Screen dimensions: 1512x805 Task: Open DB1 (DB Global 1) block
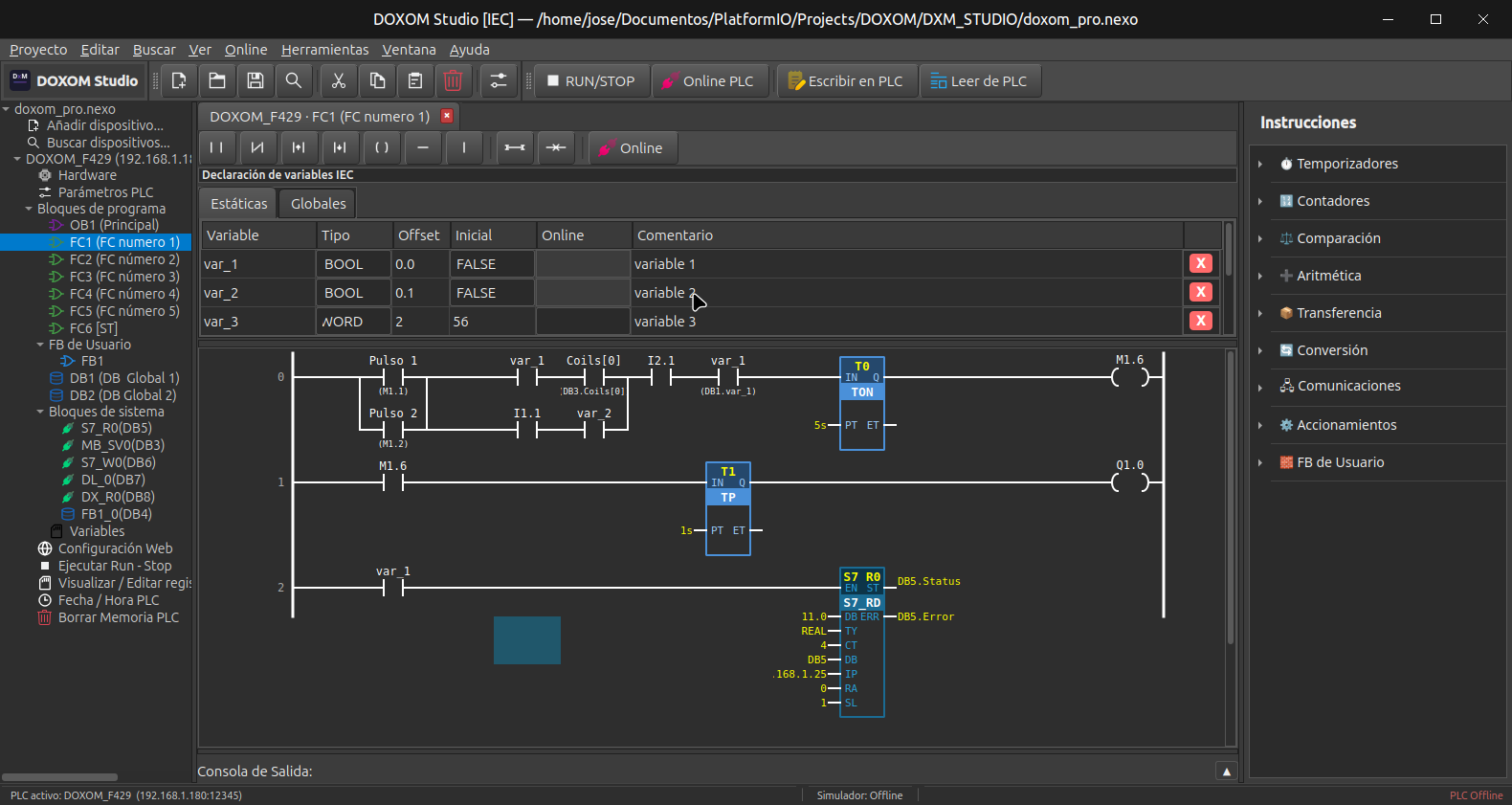pos(124,378)
